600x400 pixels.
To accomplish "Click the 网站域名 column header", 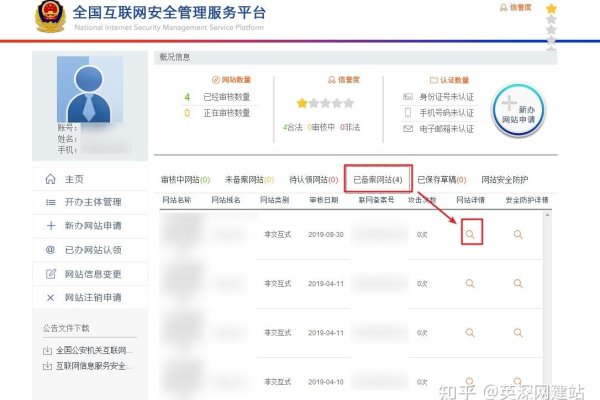I will click(226, 200).
